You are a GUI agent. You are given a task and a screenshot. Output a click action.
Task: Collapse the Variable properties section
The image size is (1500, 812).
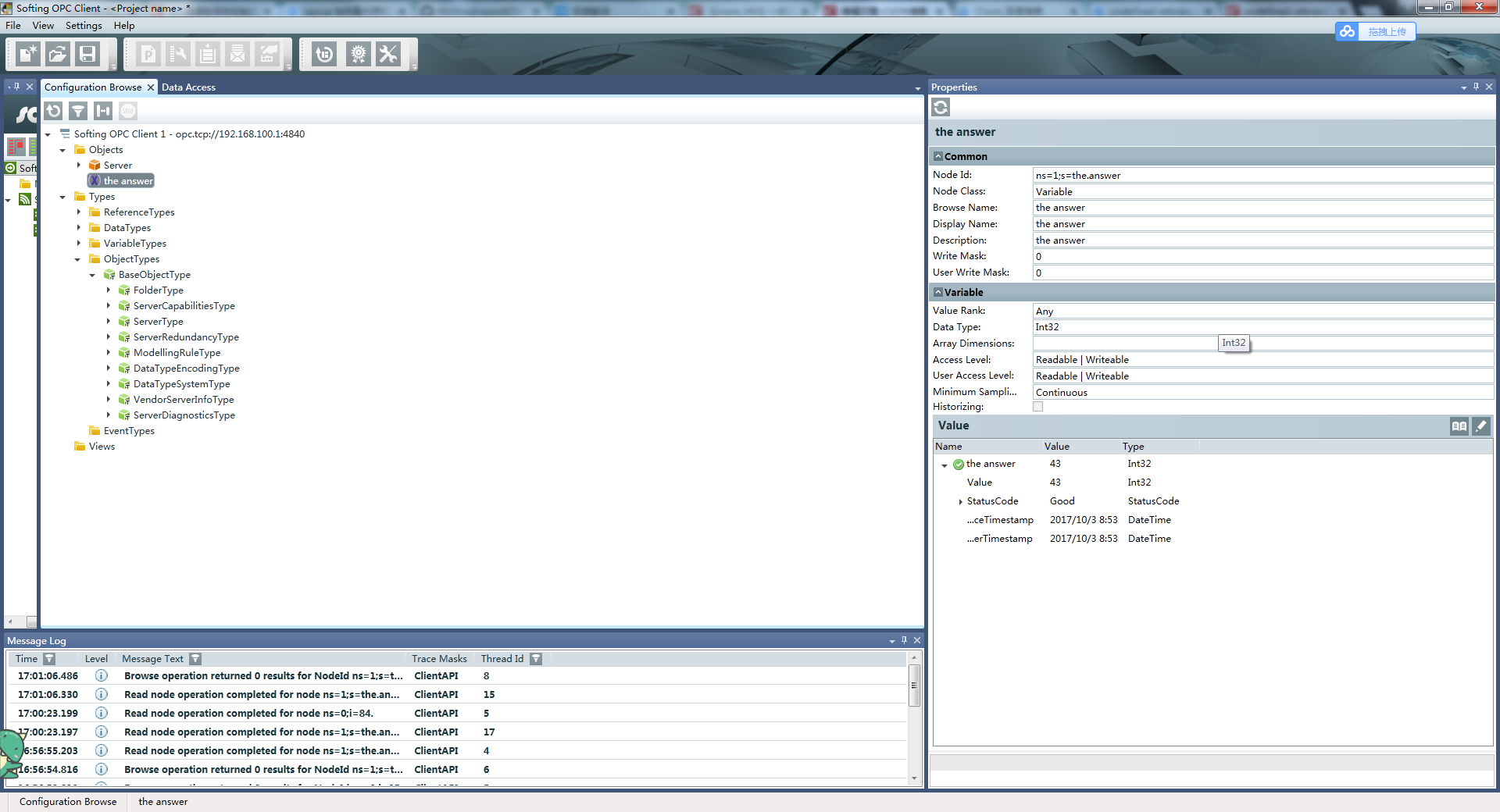[938, 292]
